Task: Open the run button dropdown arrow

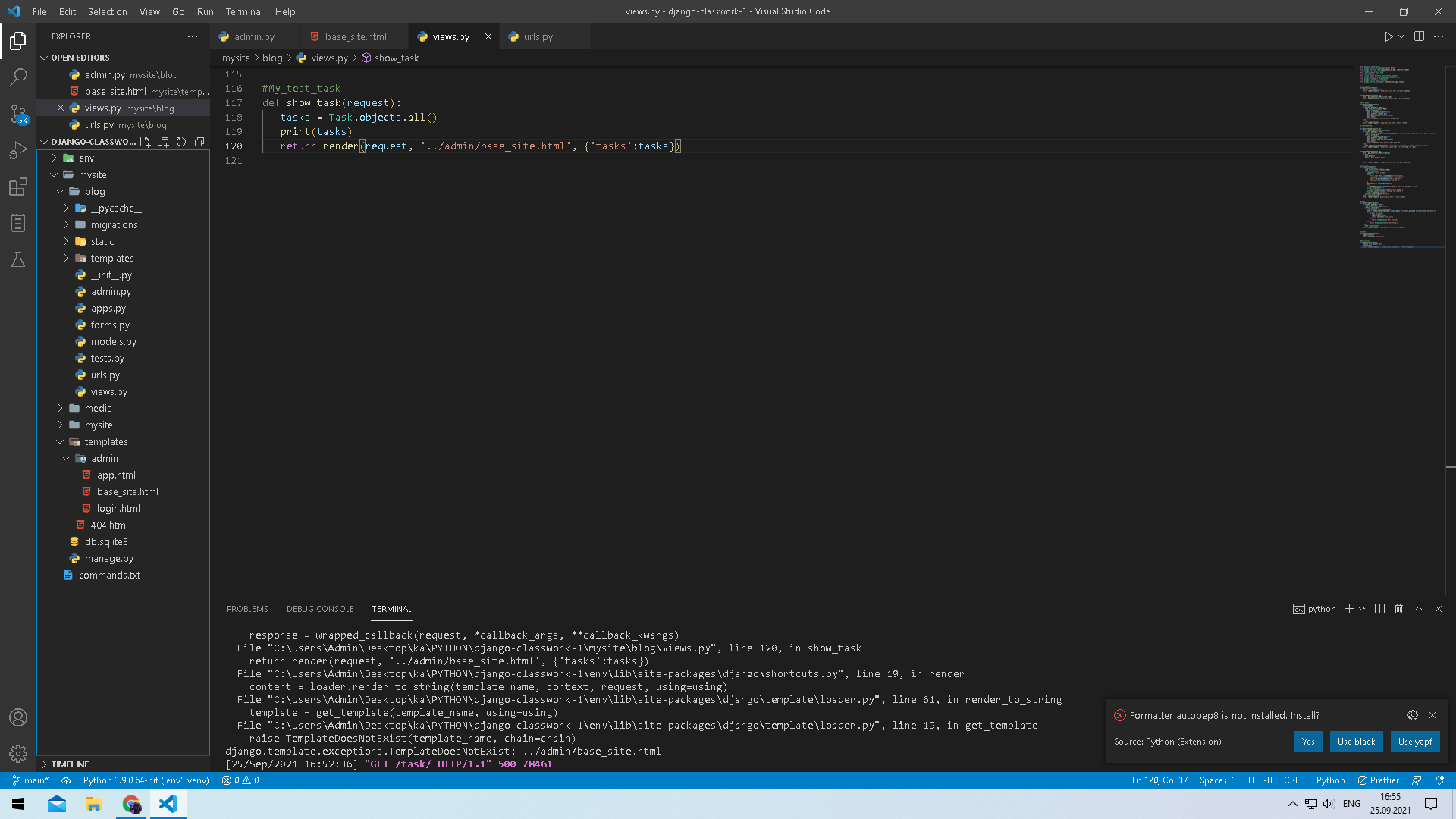Action: [x=1401, y=36]
